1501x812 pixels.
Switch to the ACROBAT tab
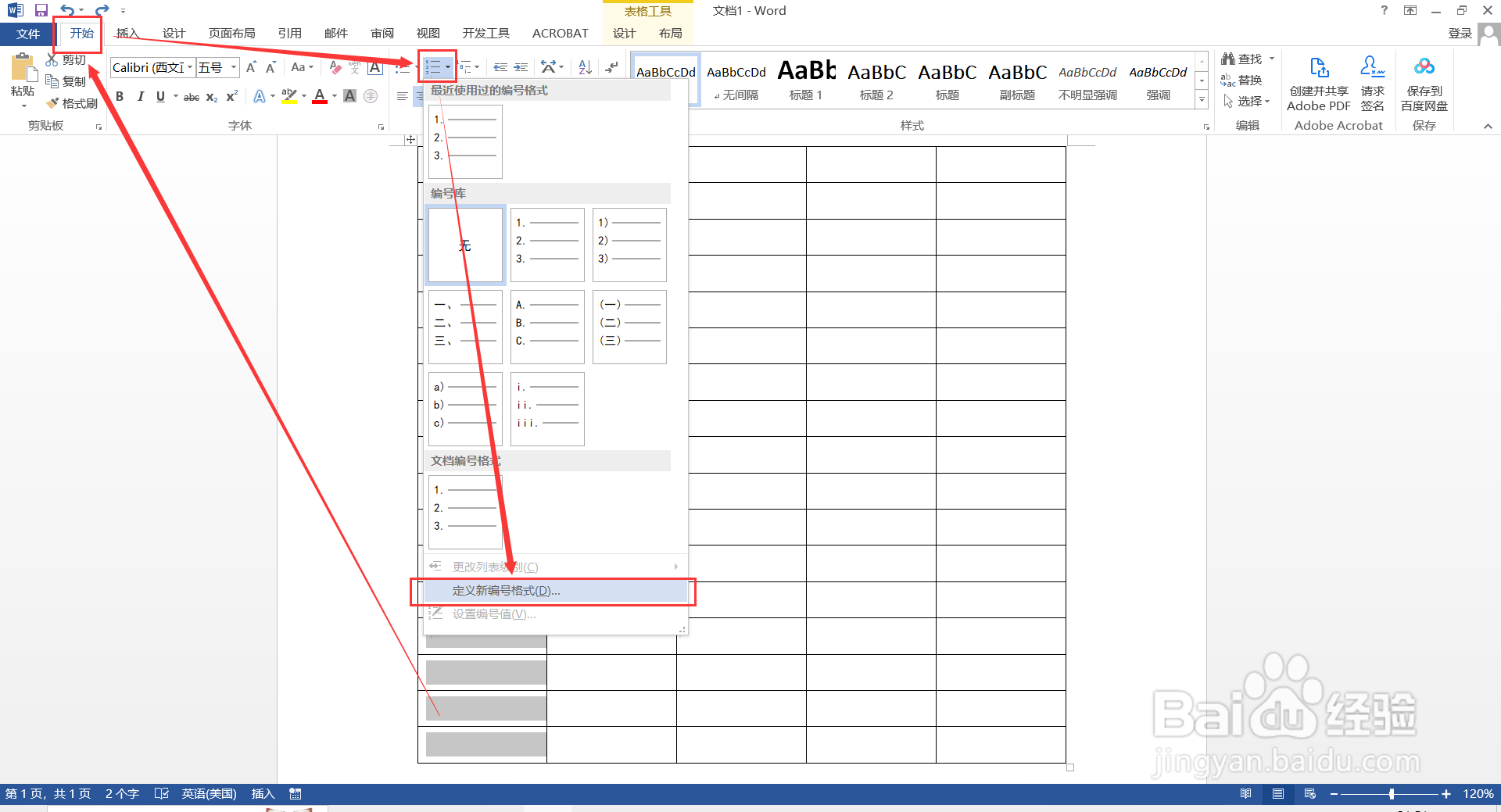coord(560,34)
